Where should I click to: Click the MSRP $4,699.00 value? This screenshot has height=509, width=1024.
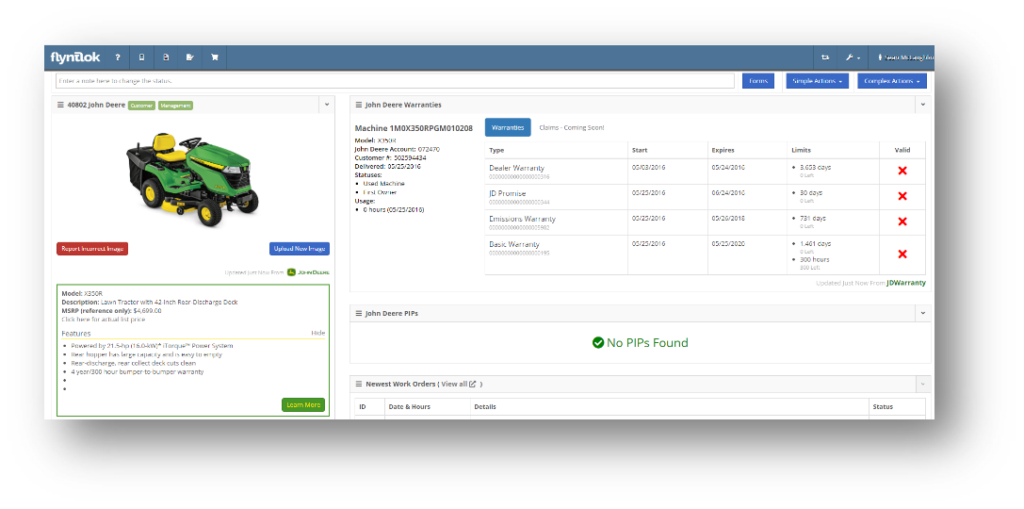147,311
